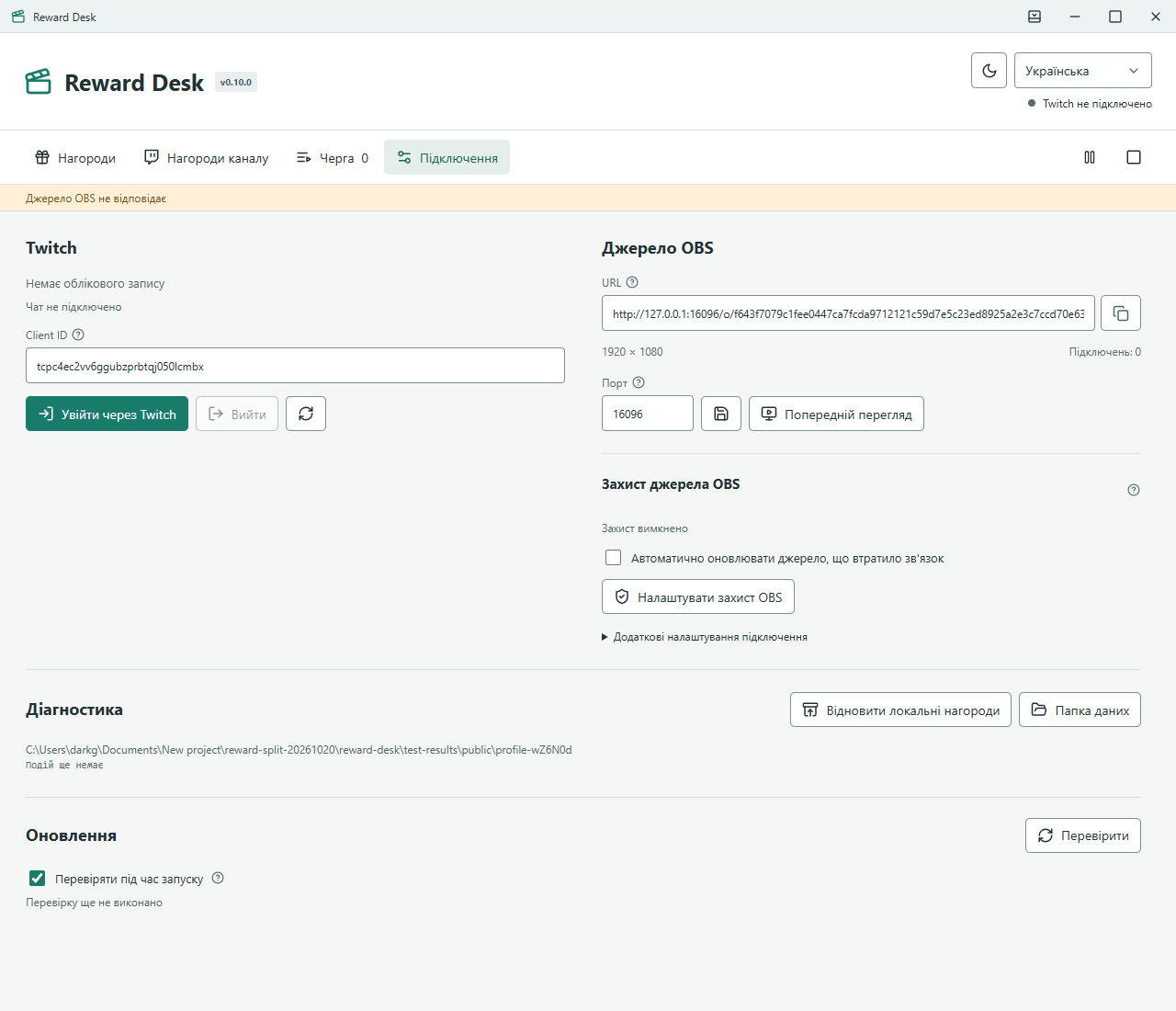Open the Українська language dropdown

click(1082, 71)
